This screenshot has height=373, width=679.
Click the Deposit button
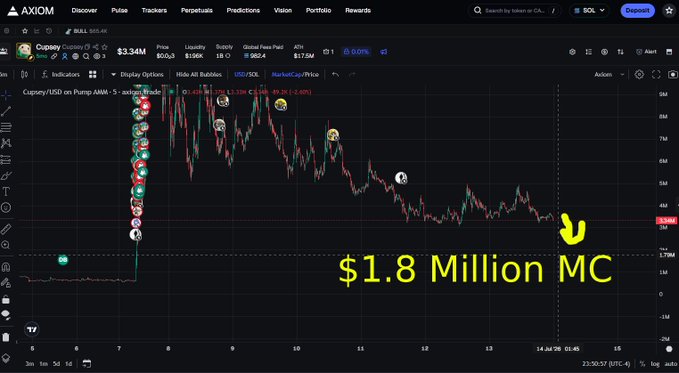click(637, 10)
